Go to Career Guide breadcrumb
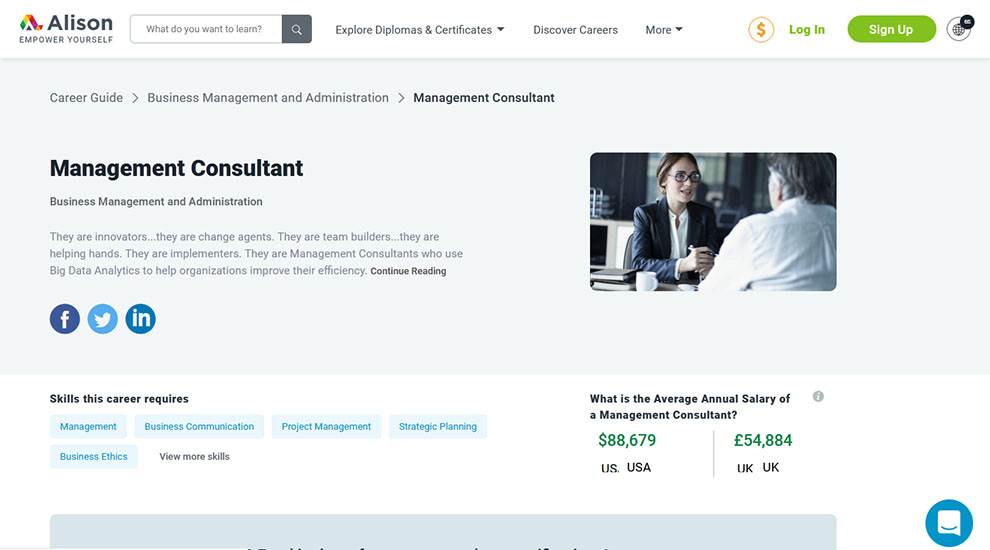The width and height of the screenshot is (990, 550). click(86, 98)
